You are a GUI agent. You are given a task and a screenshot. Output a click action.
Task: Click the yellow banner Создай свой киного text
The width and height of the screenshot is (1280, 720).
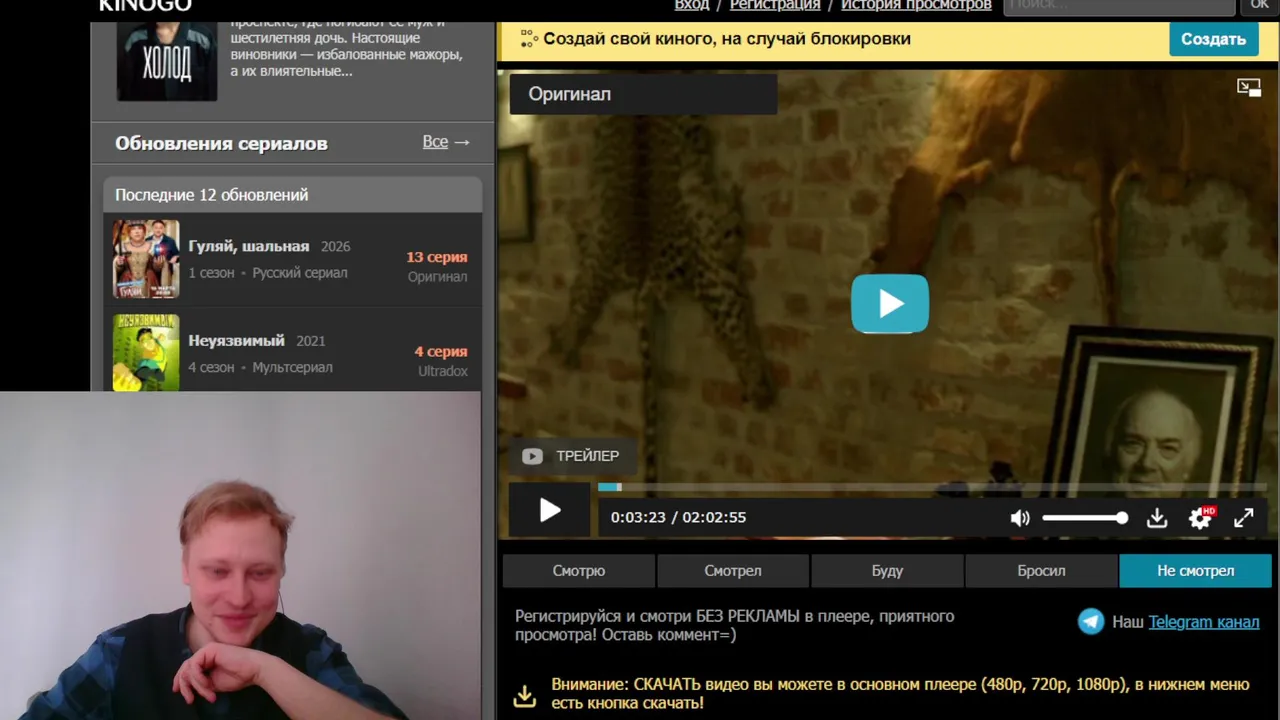point(727,39)
